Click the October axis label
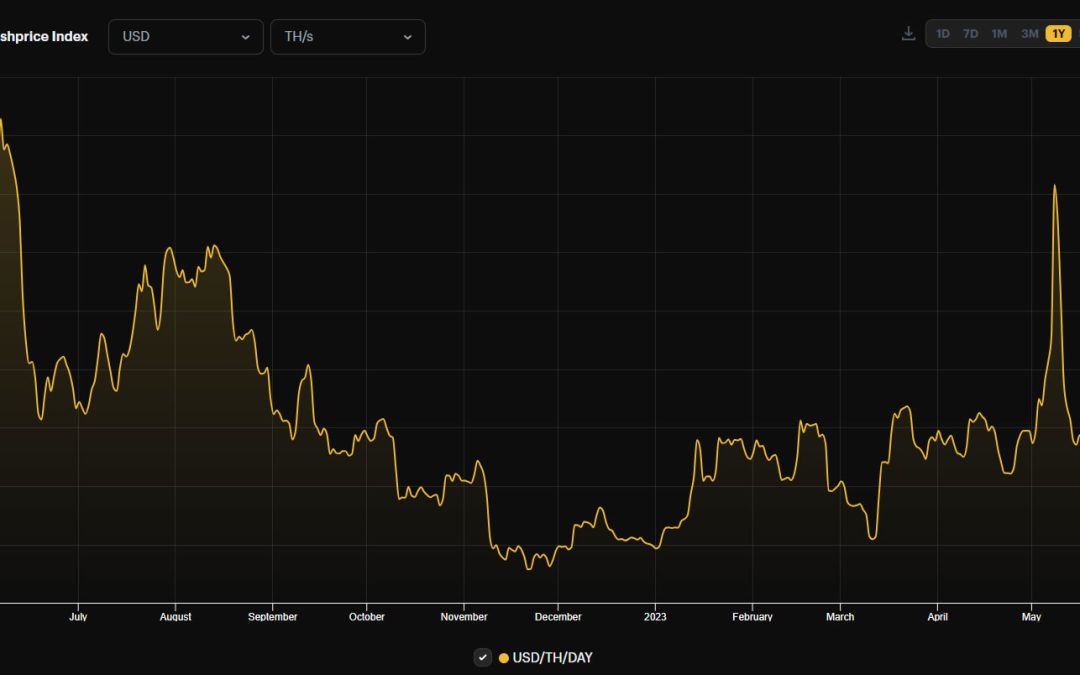The width and height of the screenshot is (1080, 675). coord(366,616)
